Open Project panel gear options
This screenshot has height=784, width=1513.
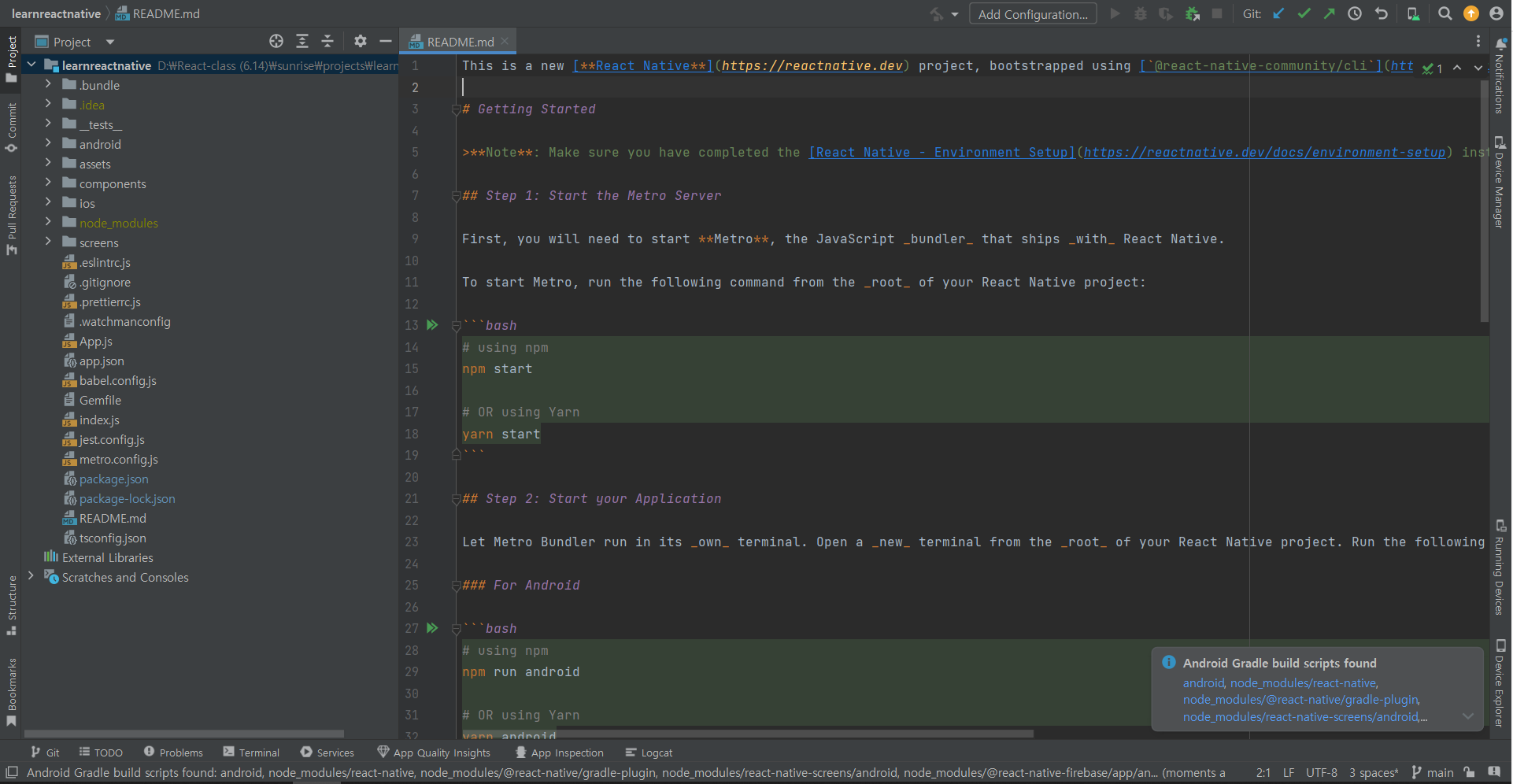tap(361, 42)
